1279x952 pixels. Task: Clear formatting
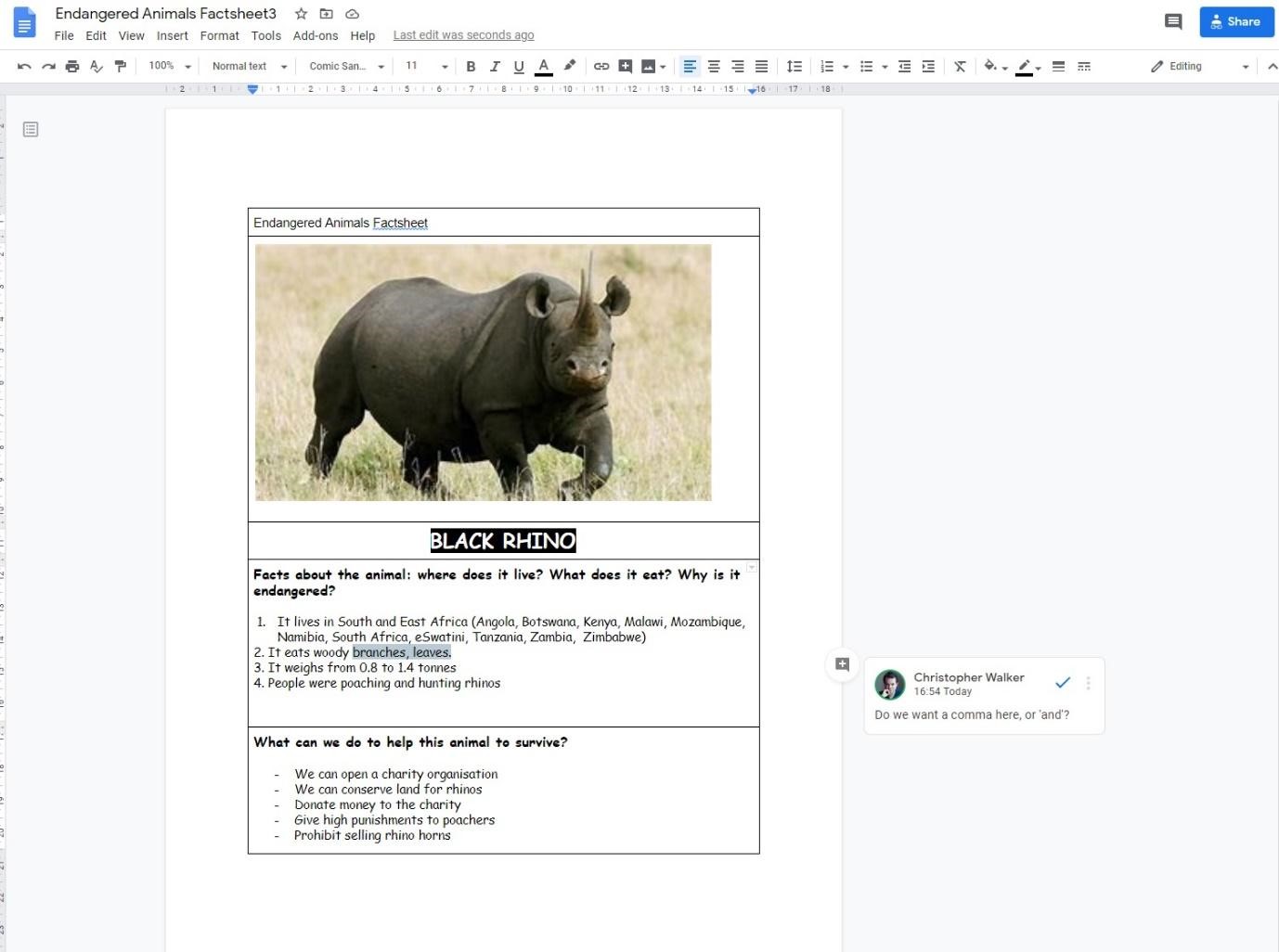click(x=960, y=66)
